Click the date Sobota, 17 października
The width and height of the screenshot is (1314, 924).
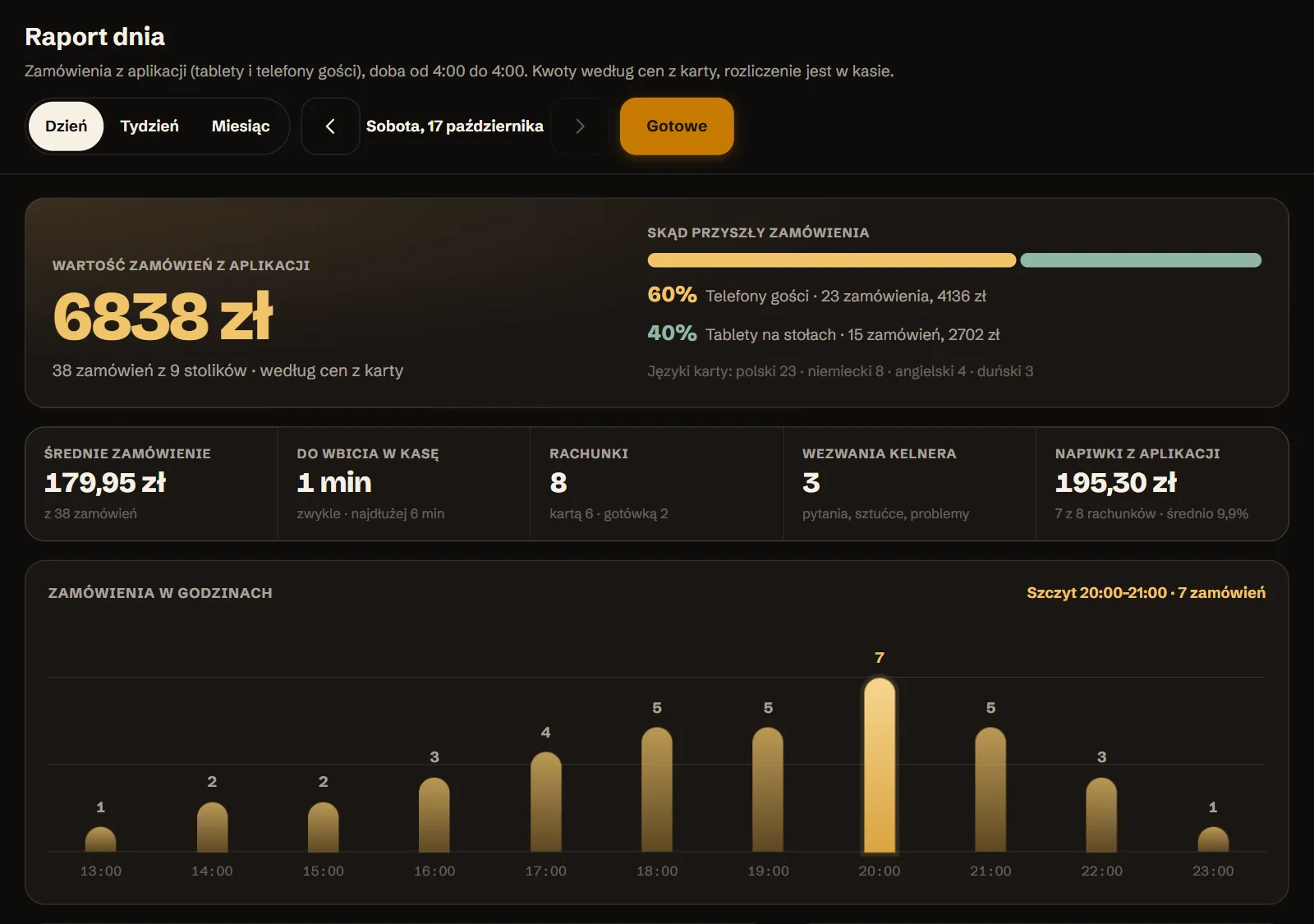click(x=455, y=126)
